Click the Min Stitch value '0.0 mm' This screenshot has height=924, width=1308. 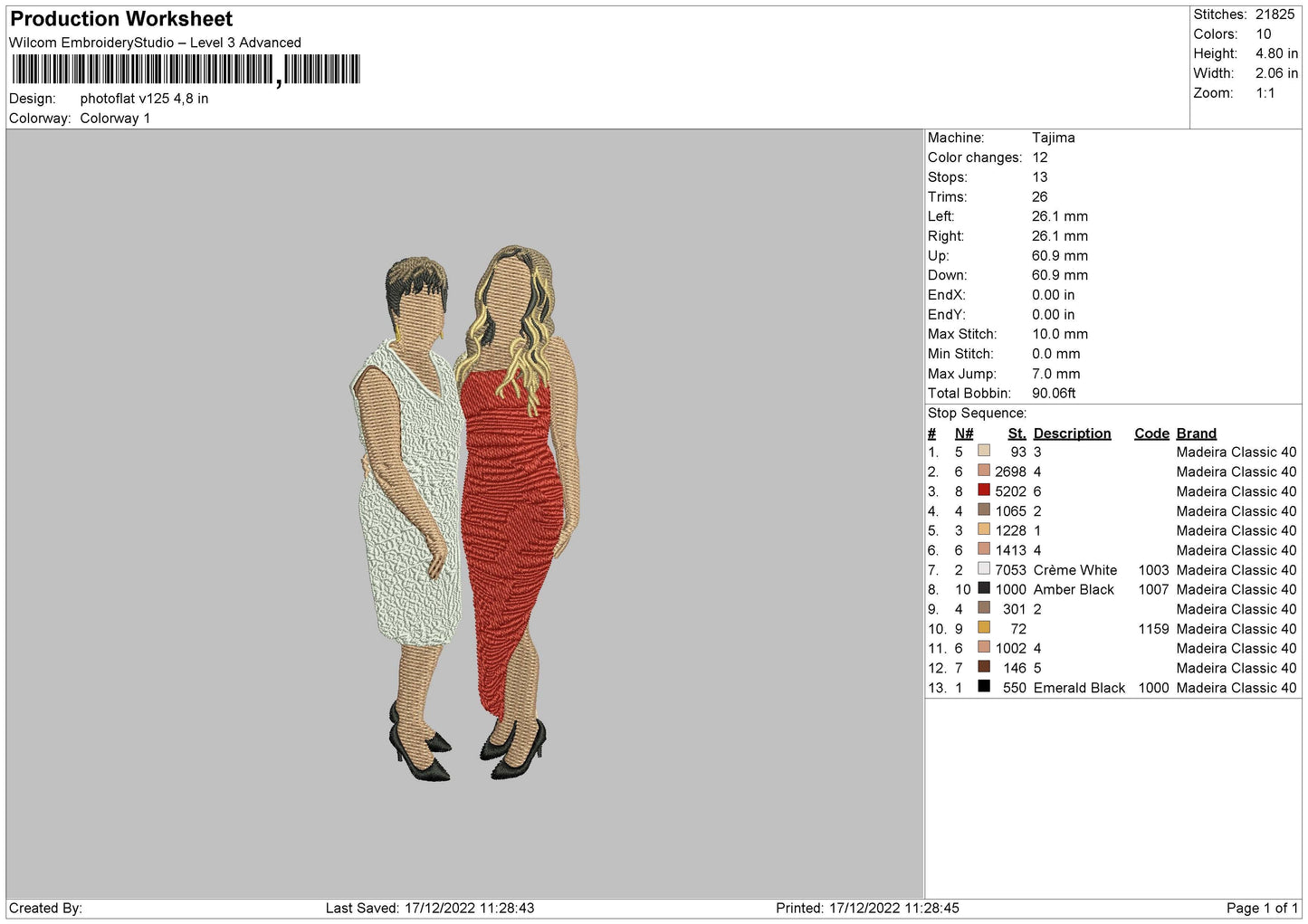[x=1056, y=354]
